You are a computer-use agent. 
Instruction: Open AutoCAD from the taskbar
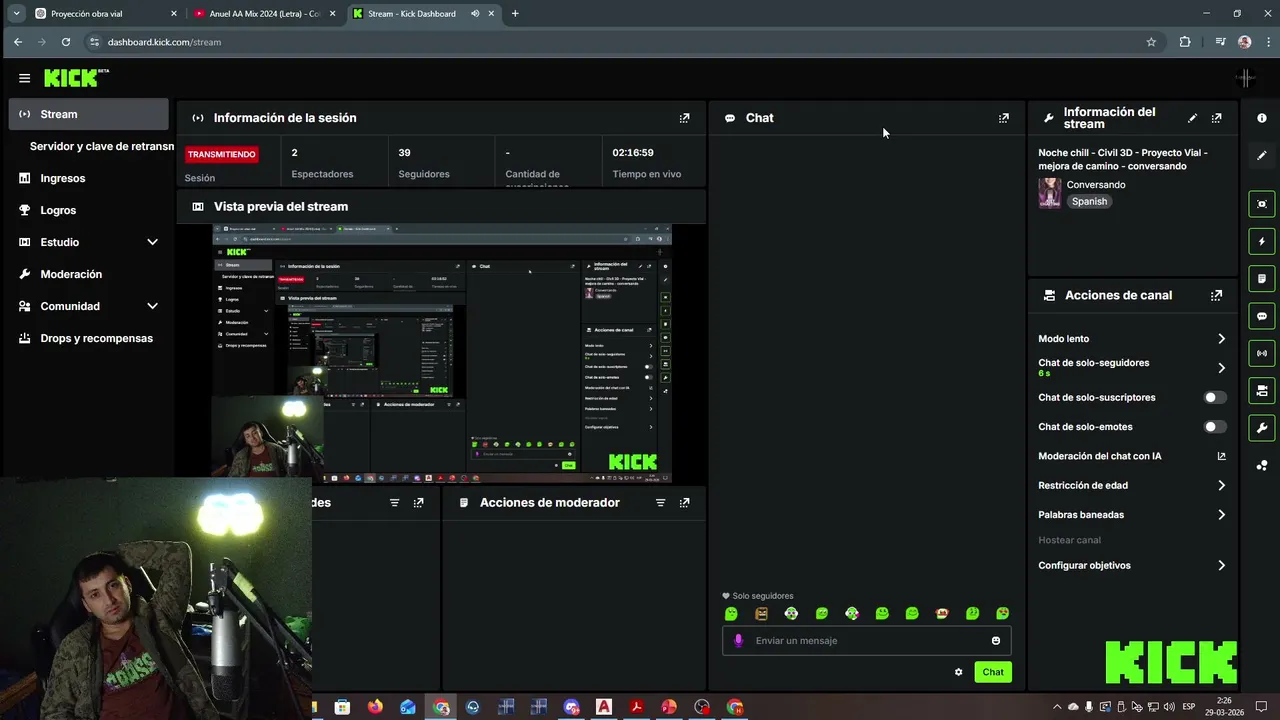point(604,707)
